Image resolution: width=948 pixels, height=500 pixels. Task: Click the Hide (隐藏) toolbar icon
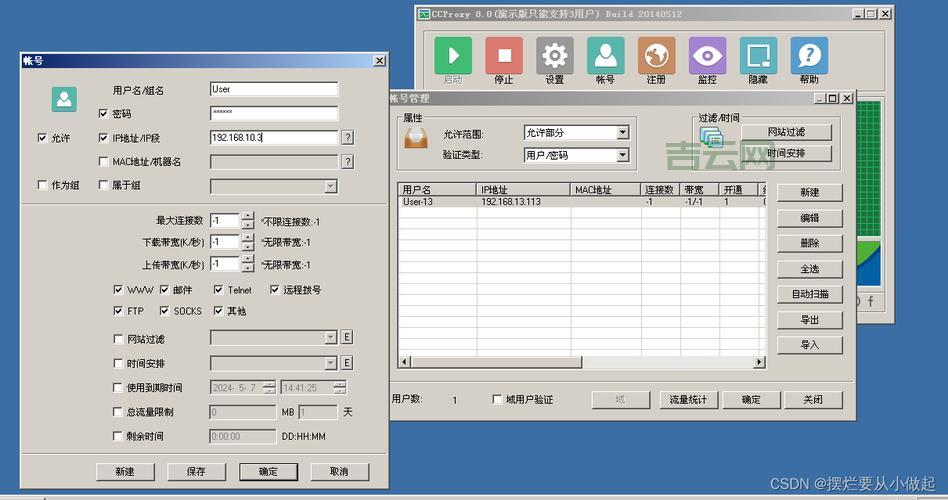click(758, 56)
